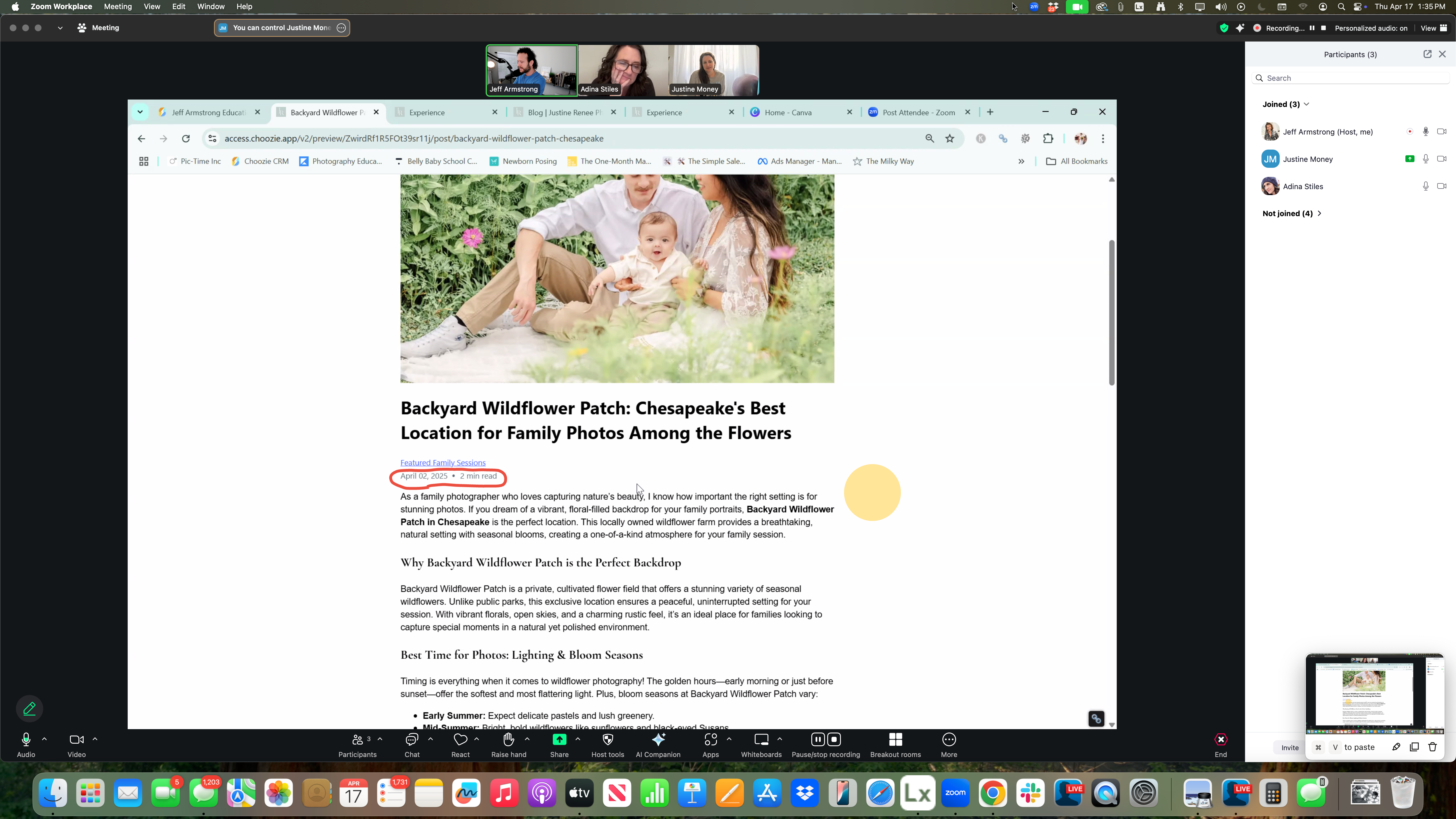This screenshot has width=1456, height=819.
Task: Open the More options button
Action: (x=949, y=744)
